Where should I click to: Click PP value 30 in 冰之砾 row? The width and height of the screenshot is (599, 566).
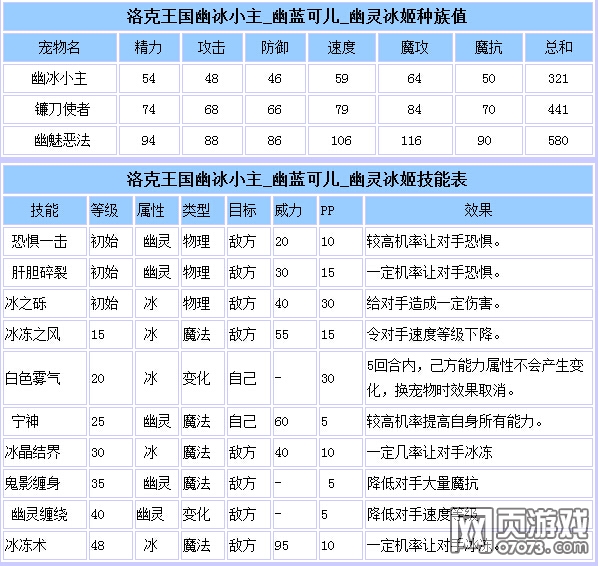328,304
